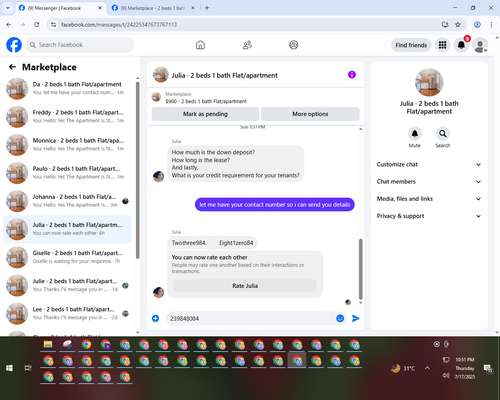Open Chrome three-dot menu

tap(491, 25)
